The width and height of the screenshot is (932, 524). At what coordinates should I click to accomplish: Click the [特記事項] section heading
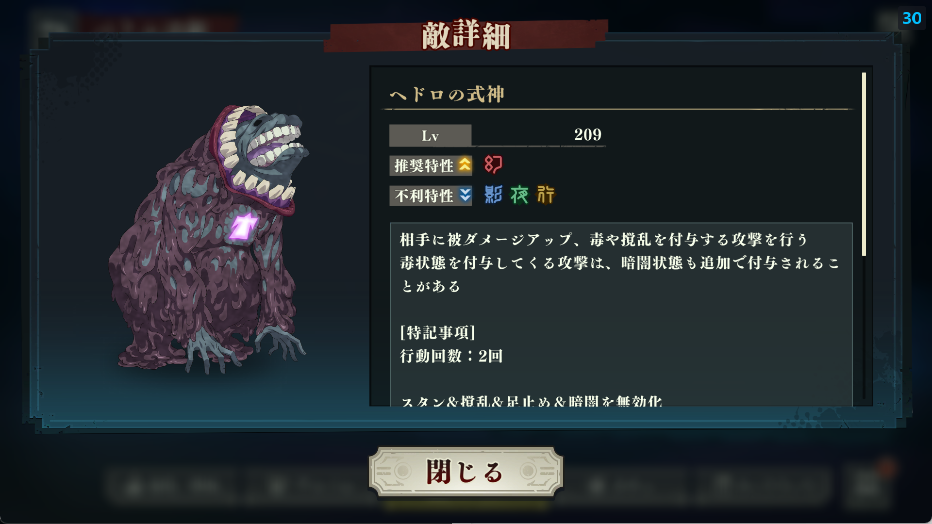point(437,332)
